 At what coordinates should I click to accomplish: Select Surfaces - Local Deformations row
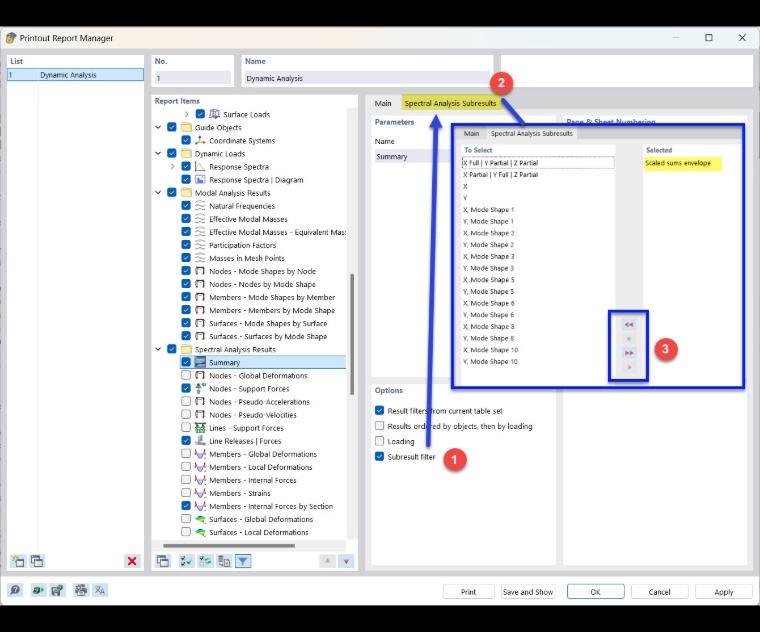tap(259, 532)
